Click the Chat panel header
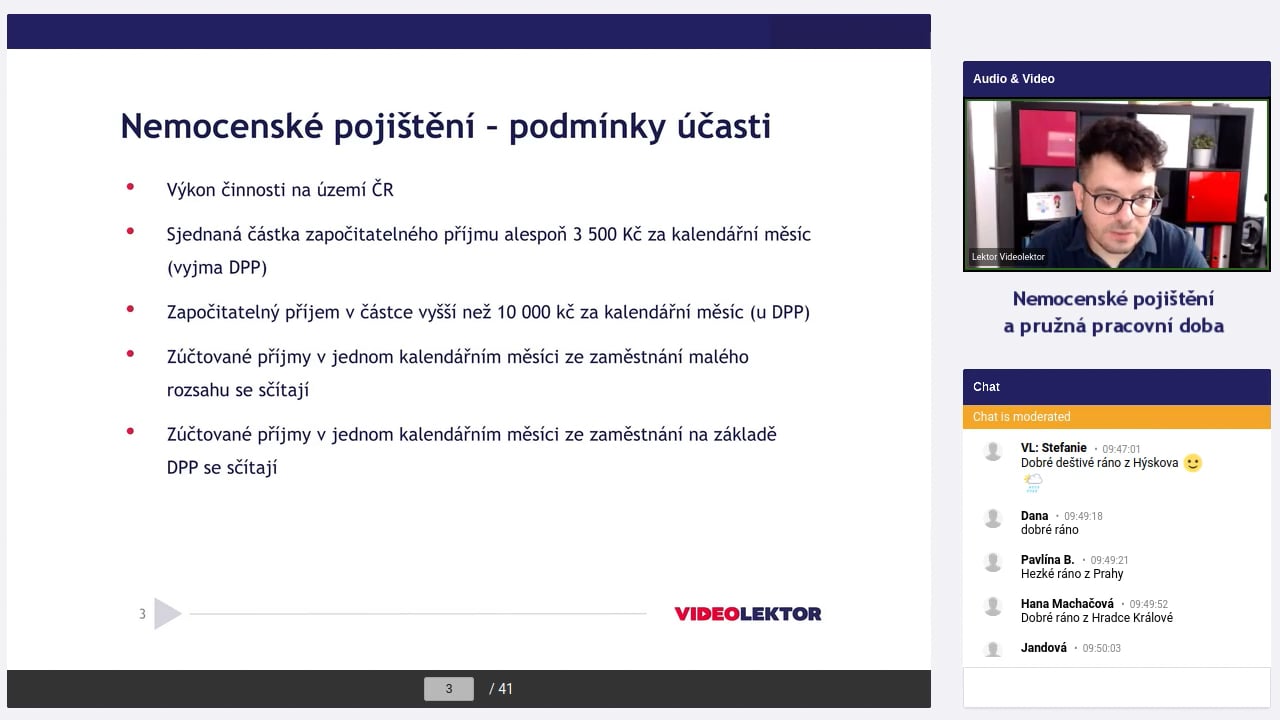Screen dimensions: 1280x720 coord(1116,387)
